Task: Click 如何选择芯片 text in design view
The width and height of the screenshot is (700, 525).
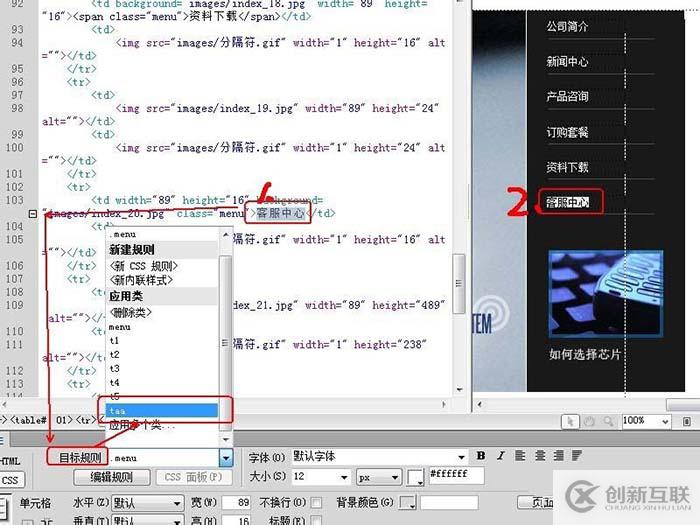Action: (585, 355)
